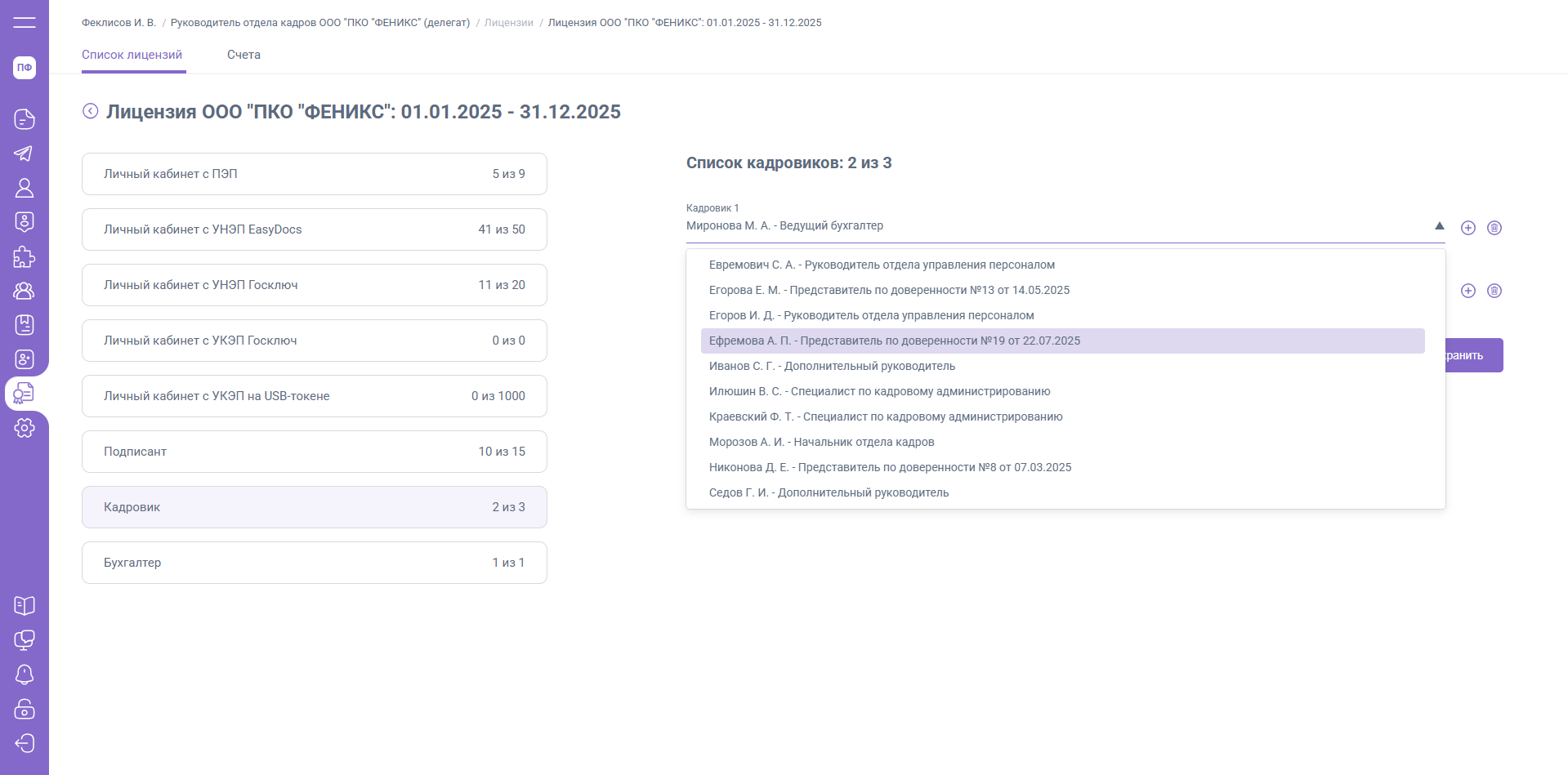The width and height of the screenshot is (1568, 775).
Task: Click the logout arrow icon
Action: point(25,743)
